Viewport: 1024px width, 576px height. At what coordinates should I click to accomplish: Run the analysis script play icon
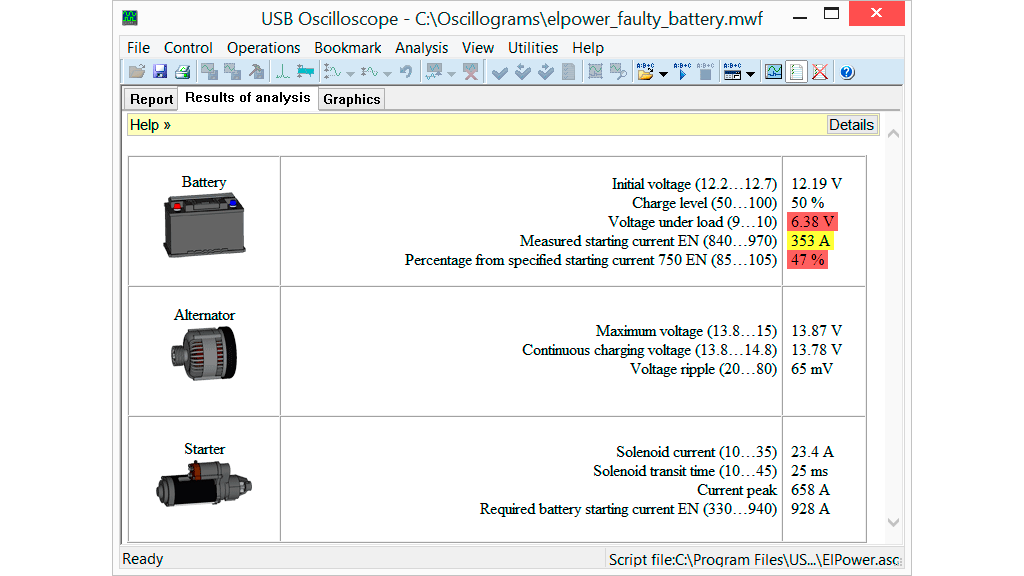click(x=682, y=72)
